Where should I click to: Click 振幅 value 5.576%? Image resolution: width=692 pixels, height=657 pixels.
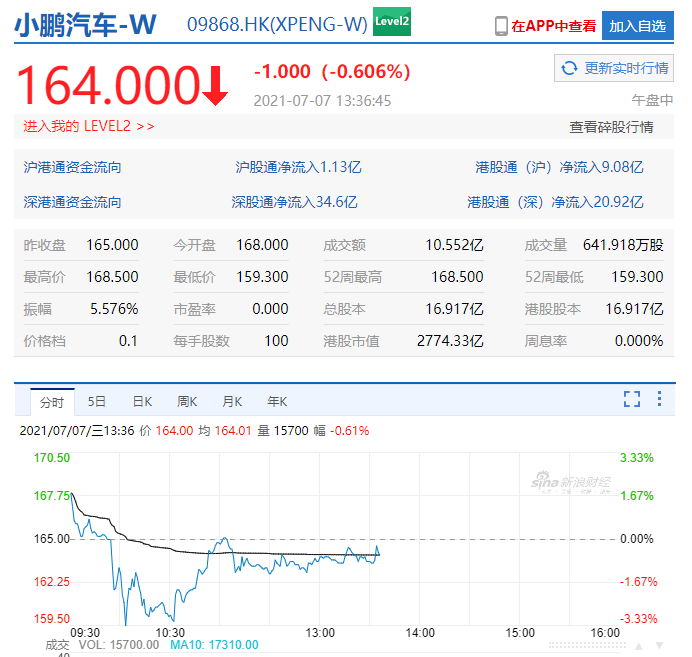pos(114,309)
